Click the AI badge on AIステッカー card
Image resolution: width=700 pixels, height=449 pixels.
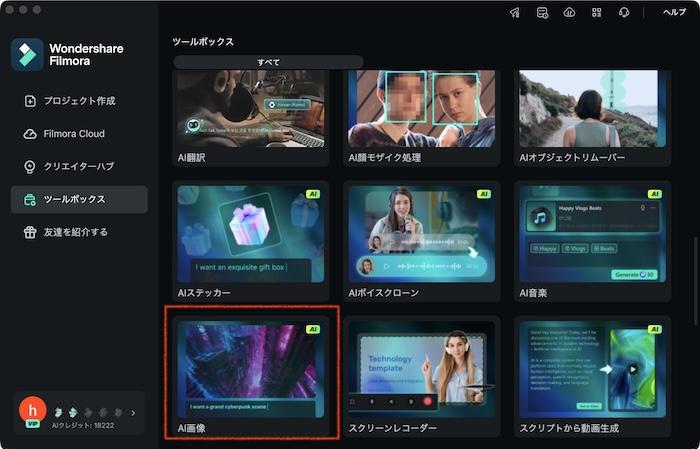click(313, 194)
